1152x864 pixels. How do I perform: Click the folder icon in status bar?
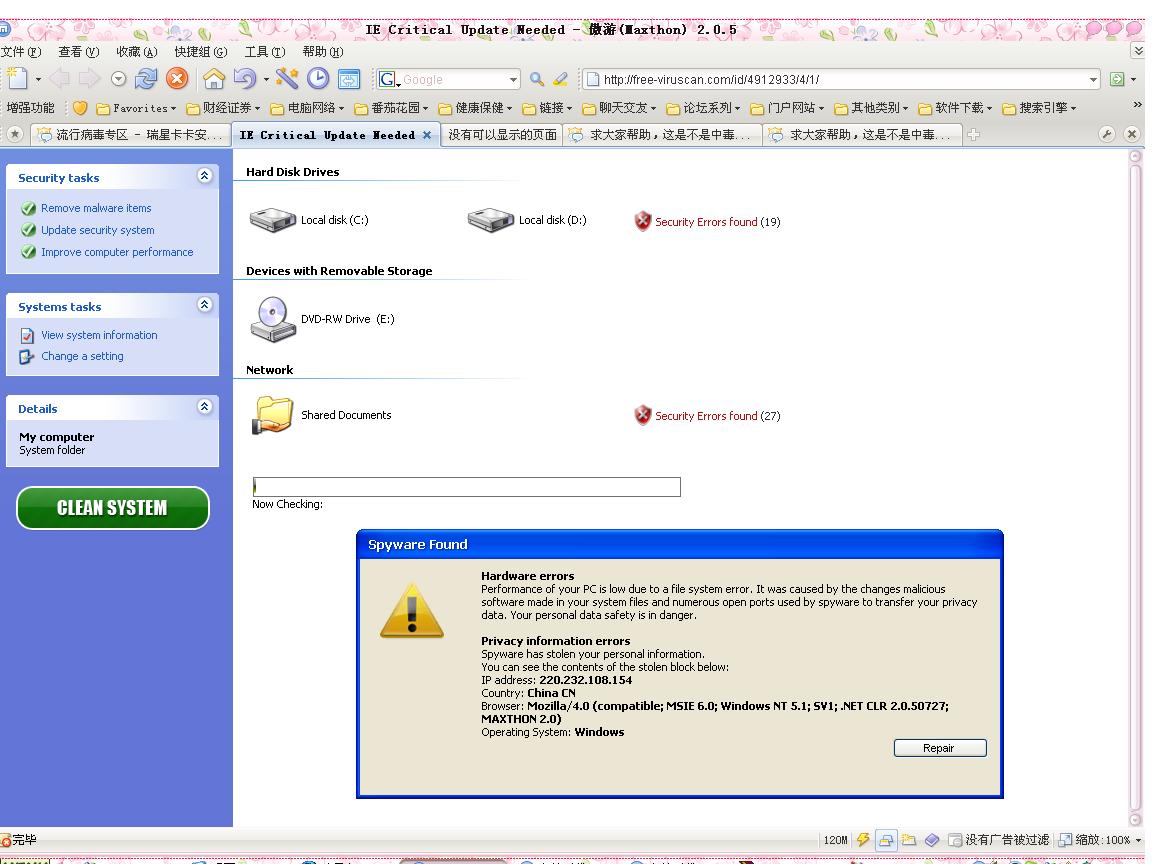pos(910,839)
